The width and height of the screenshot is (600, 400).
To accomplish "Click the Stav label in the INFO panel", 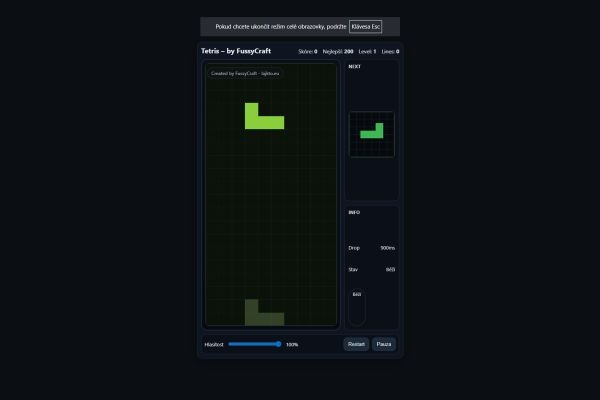I will point(353,269).
